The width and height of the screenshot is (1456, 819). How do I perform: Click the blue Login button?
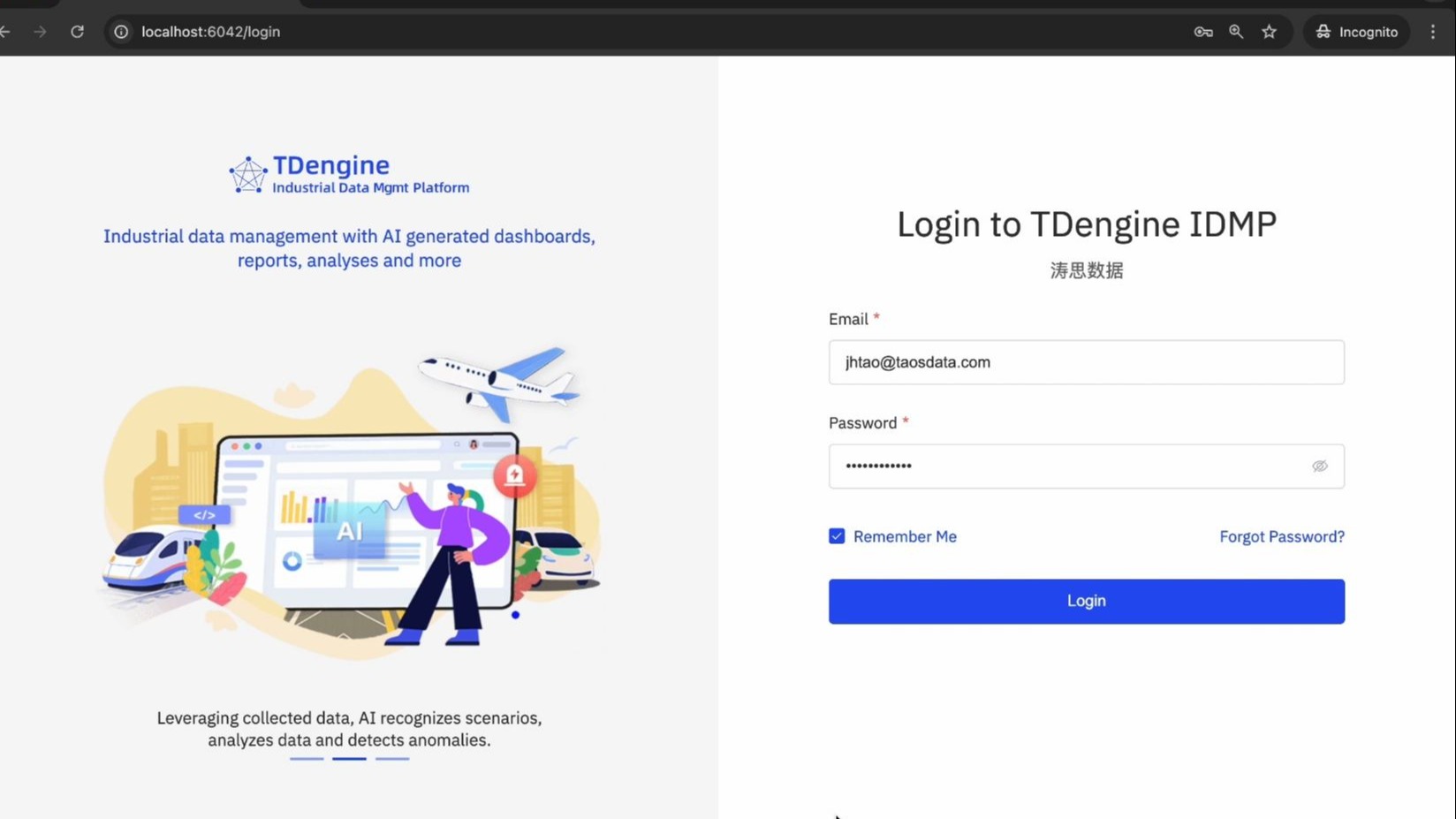tap(1086, 601)
